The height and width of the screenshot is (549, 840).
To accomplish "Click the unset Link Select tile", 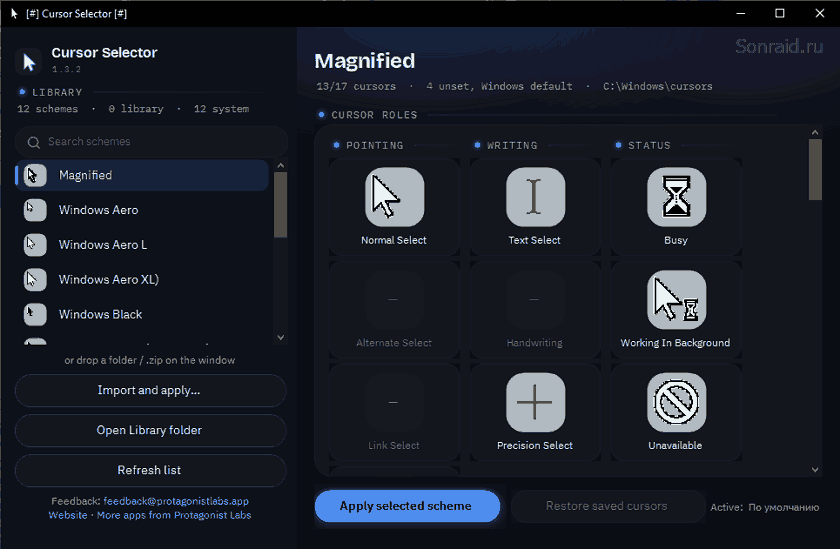I will click(x=394, y=412).
